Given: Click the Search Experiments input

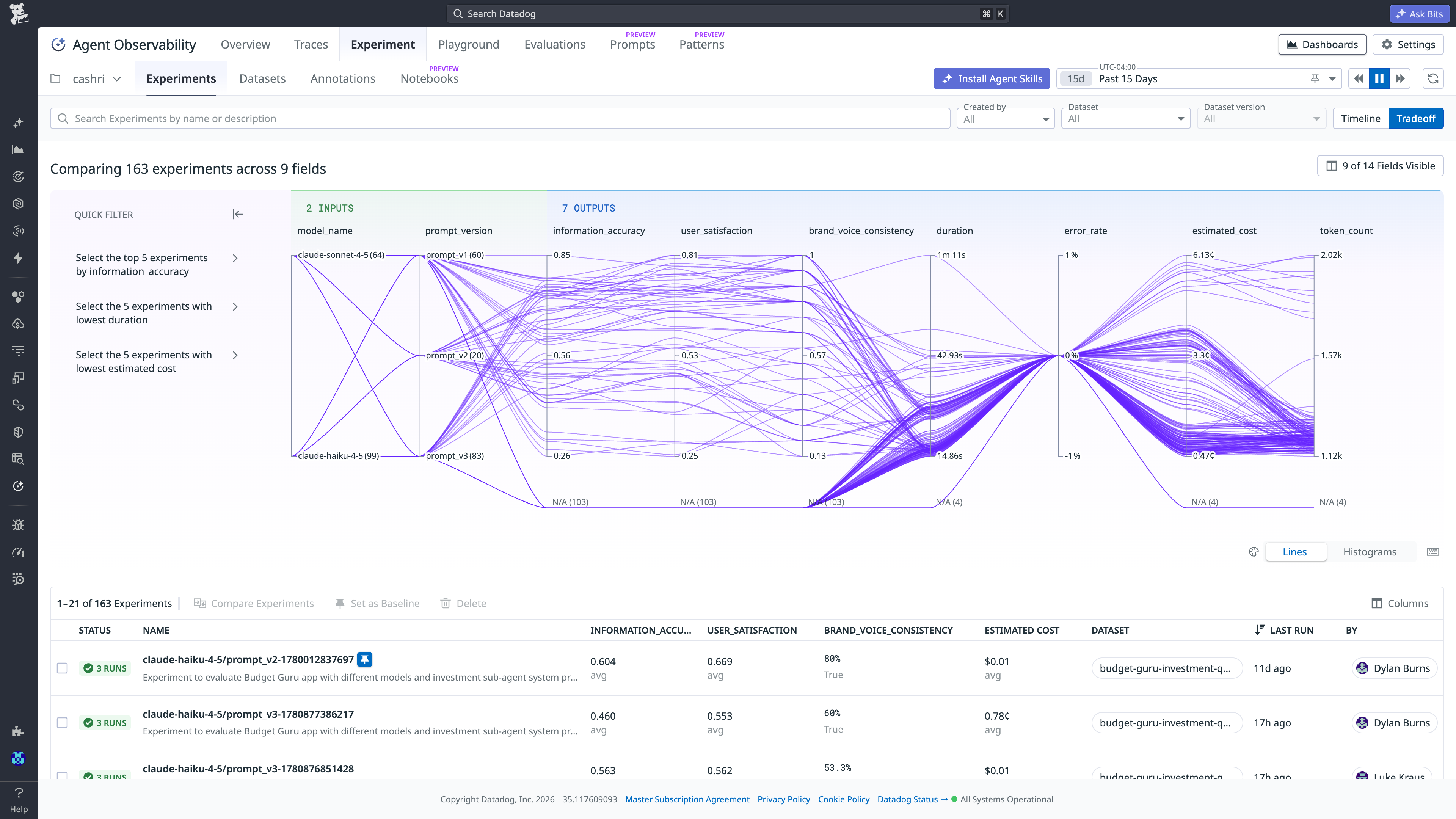Looking at the screenshot, I should [500, 118].
